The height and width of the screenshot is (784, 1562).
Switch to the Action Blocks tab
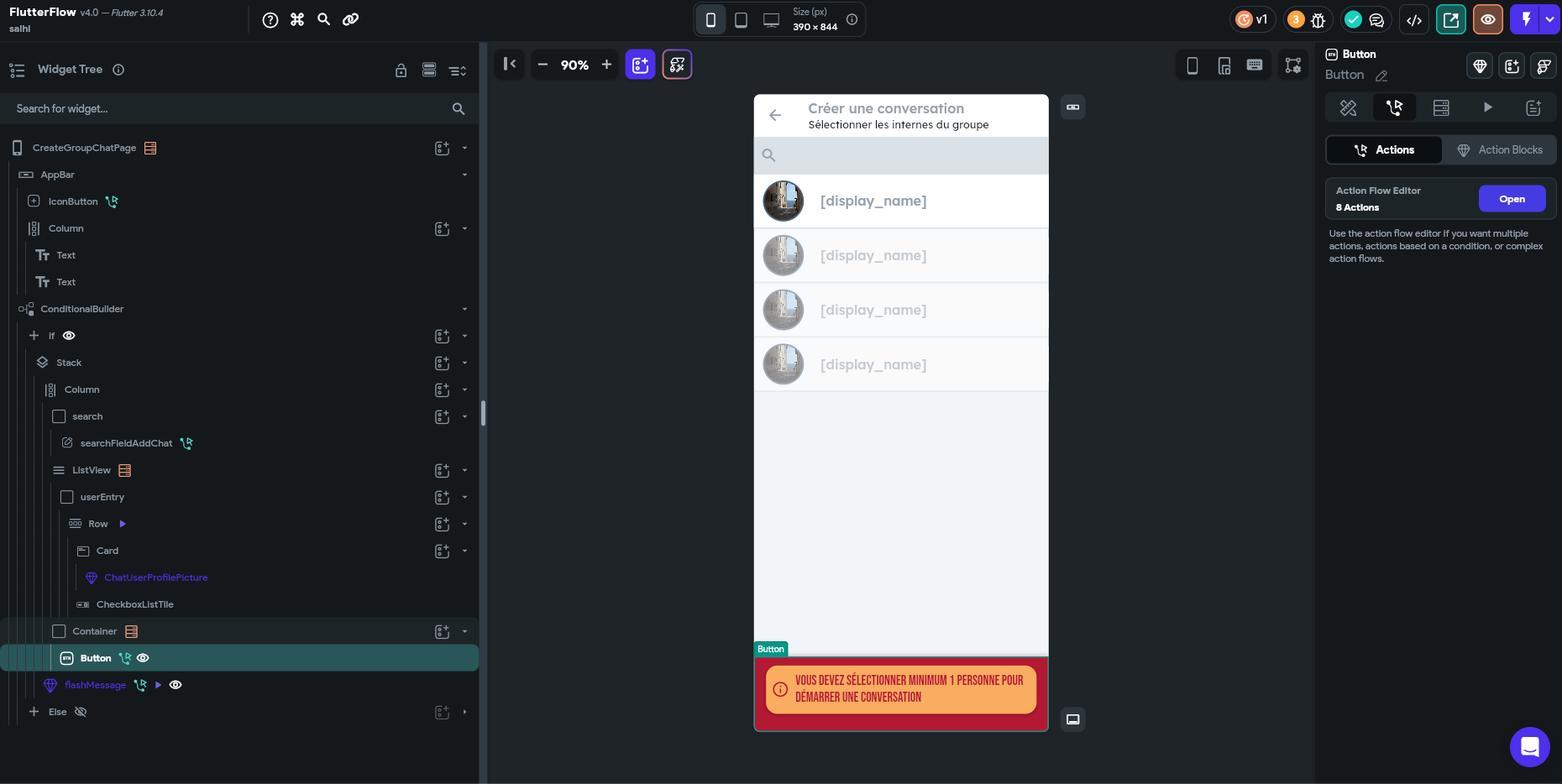point(1501,149)
